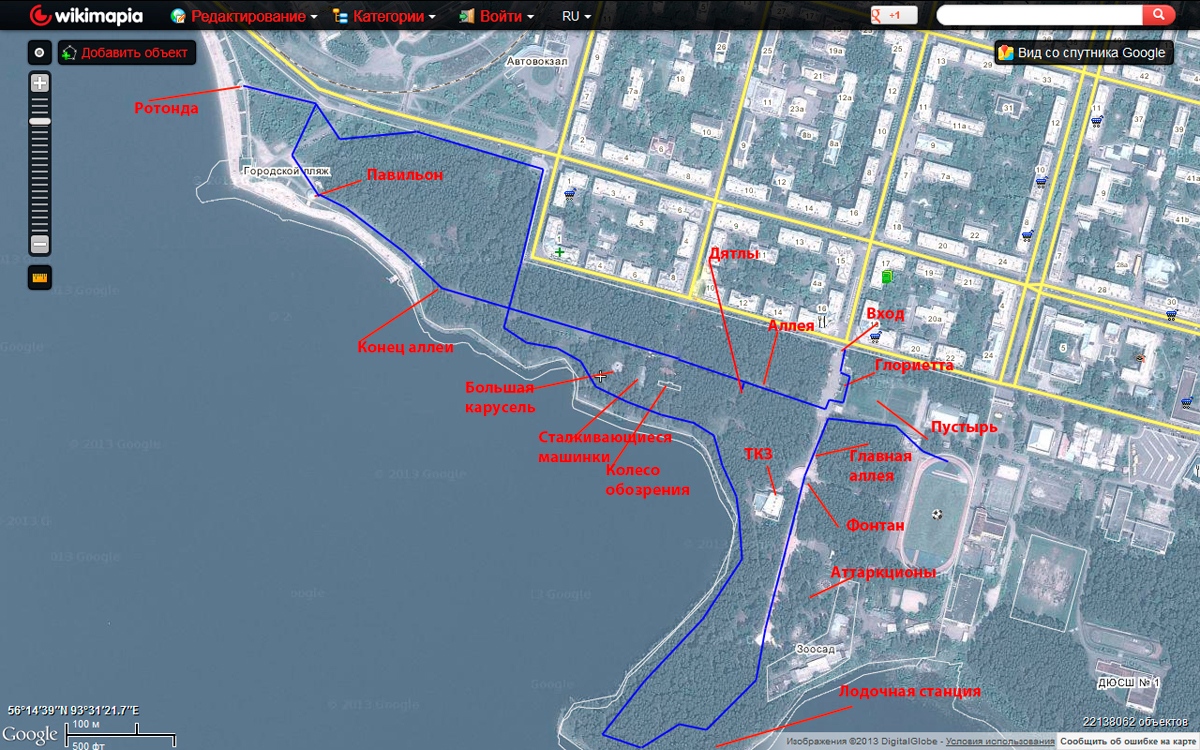Click Сообщить об ошибке на карте
The width and height of the screenshot is (1200, 750).
click(x=1128, y=742)
